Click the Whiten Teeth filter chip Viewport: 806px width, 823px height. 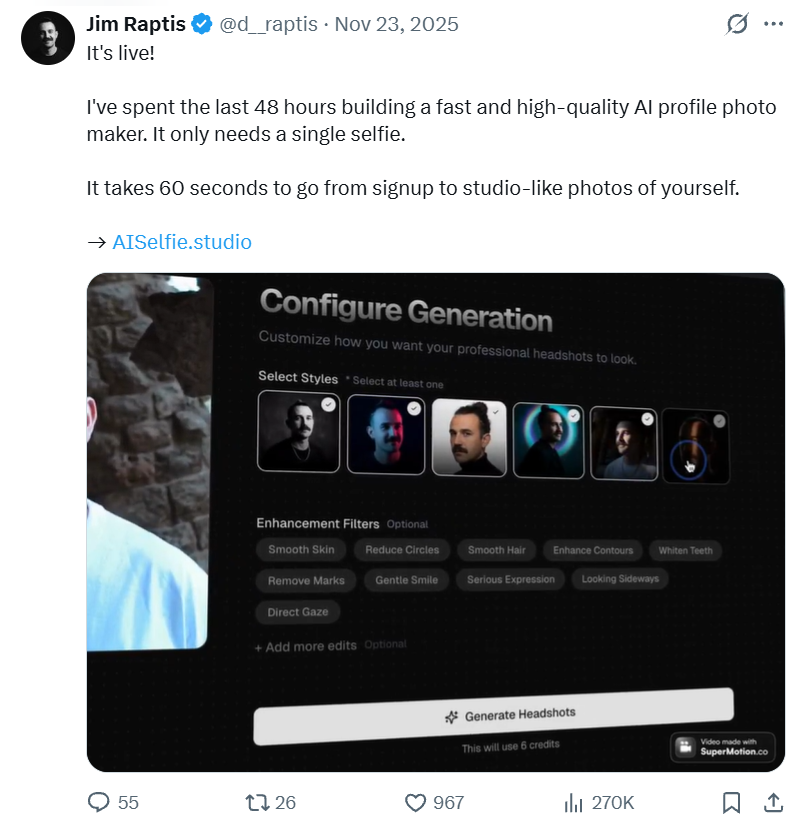click(x=685, y=551)
